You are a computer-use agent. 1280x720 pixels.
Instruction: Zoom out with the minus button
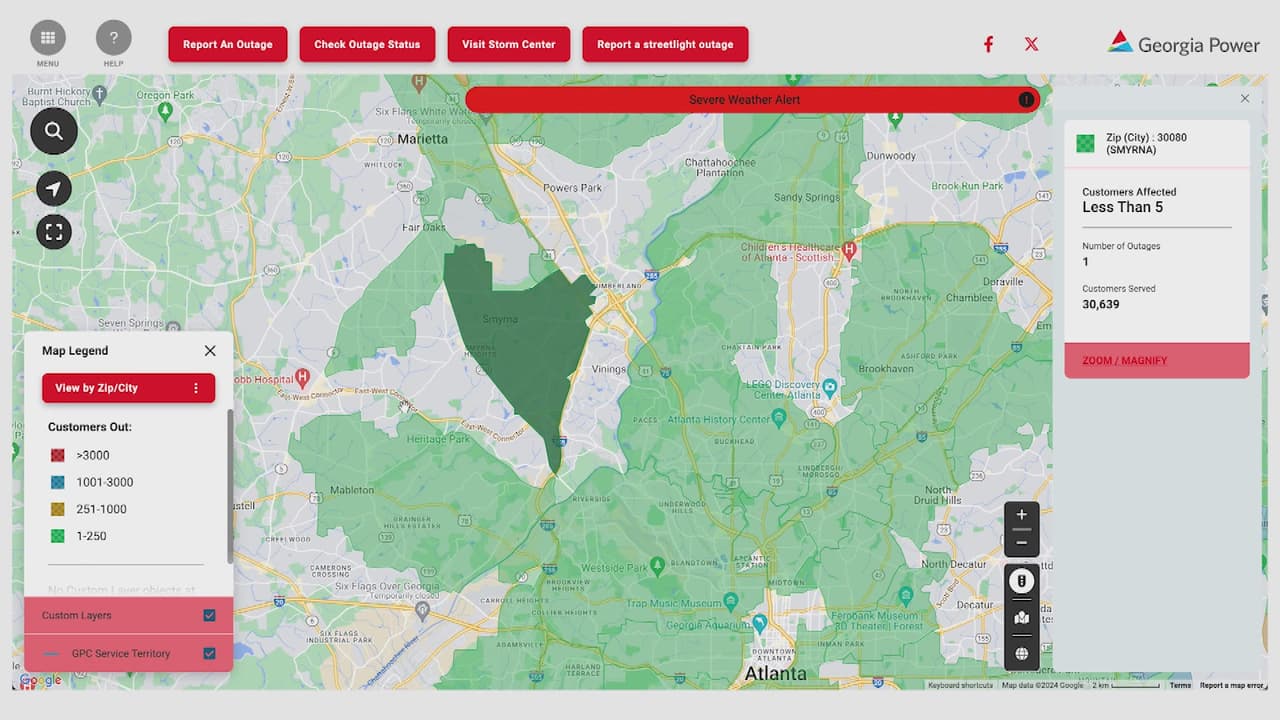(1021, 542)
